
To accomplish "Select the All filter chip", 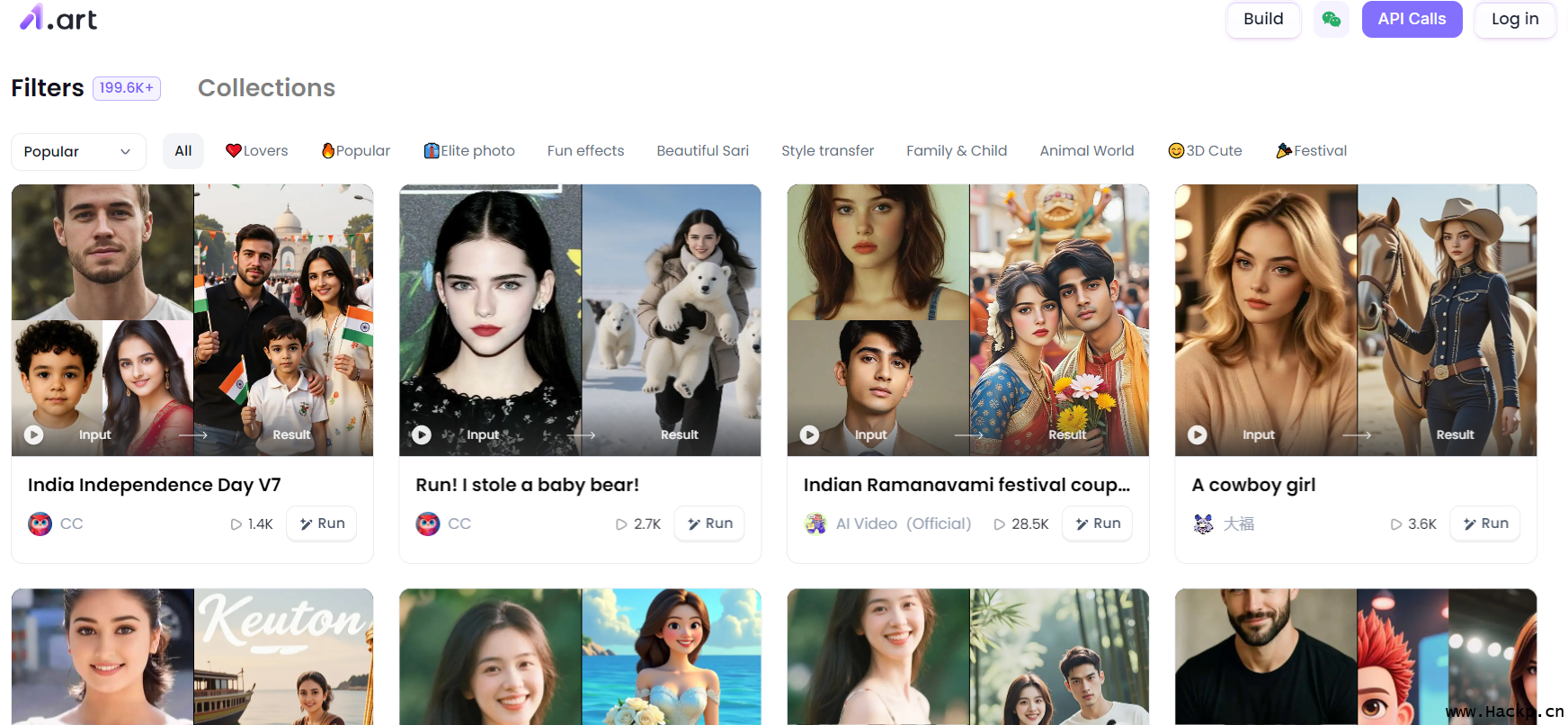I will coord(183,151).
